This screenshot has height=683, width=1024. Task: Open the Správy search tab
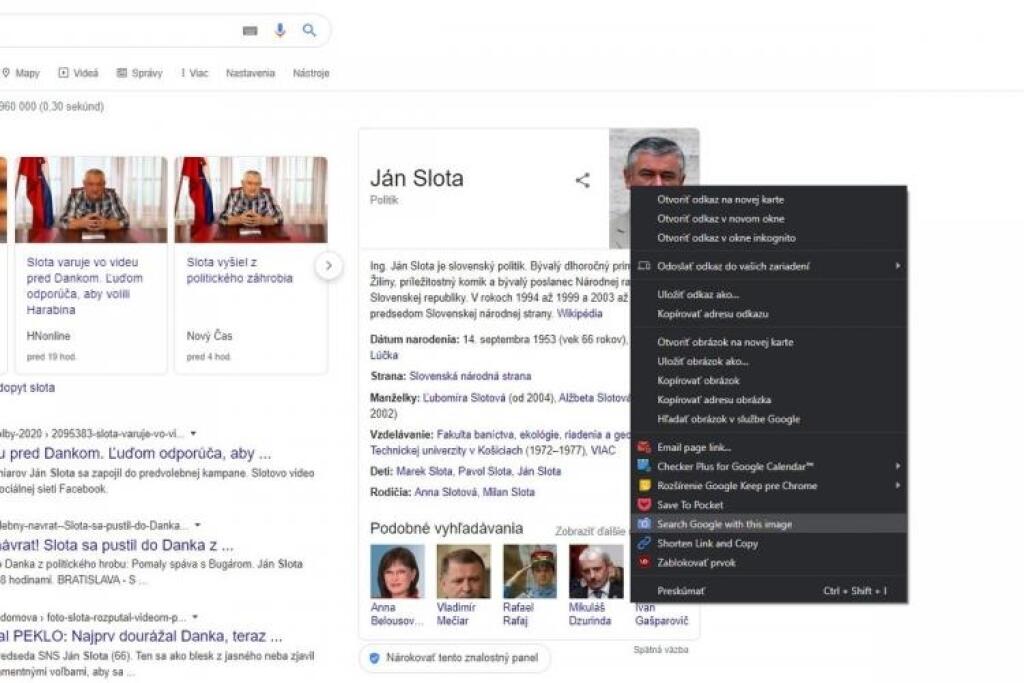(x=139, y=72)
